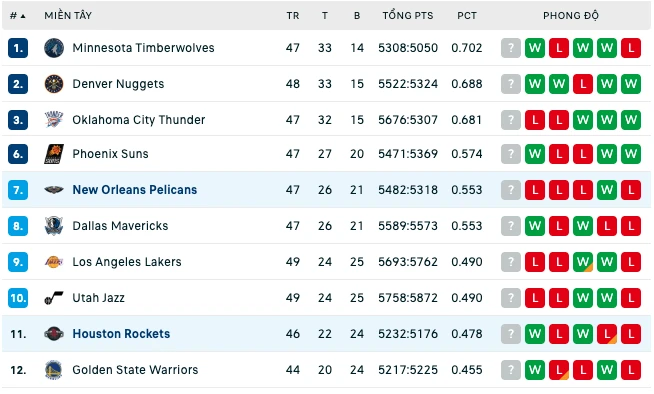Click the Golden State Warriors logo
Screen dimensions: 654x394
(54, 370)
